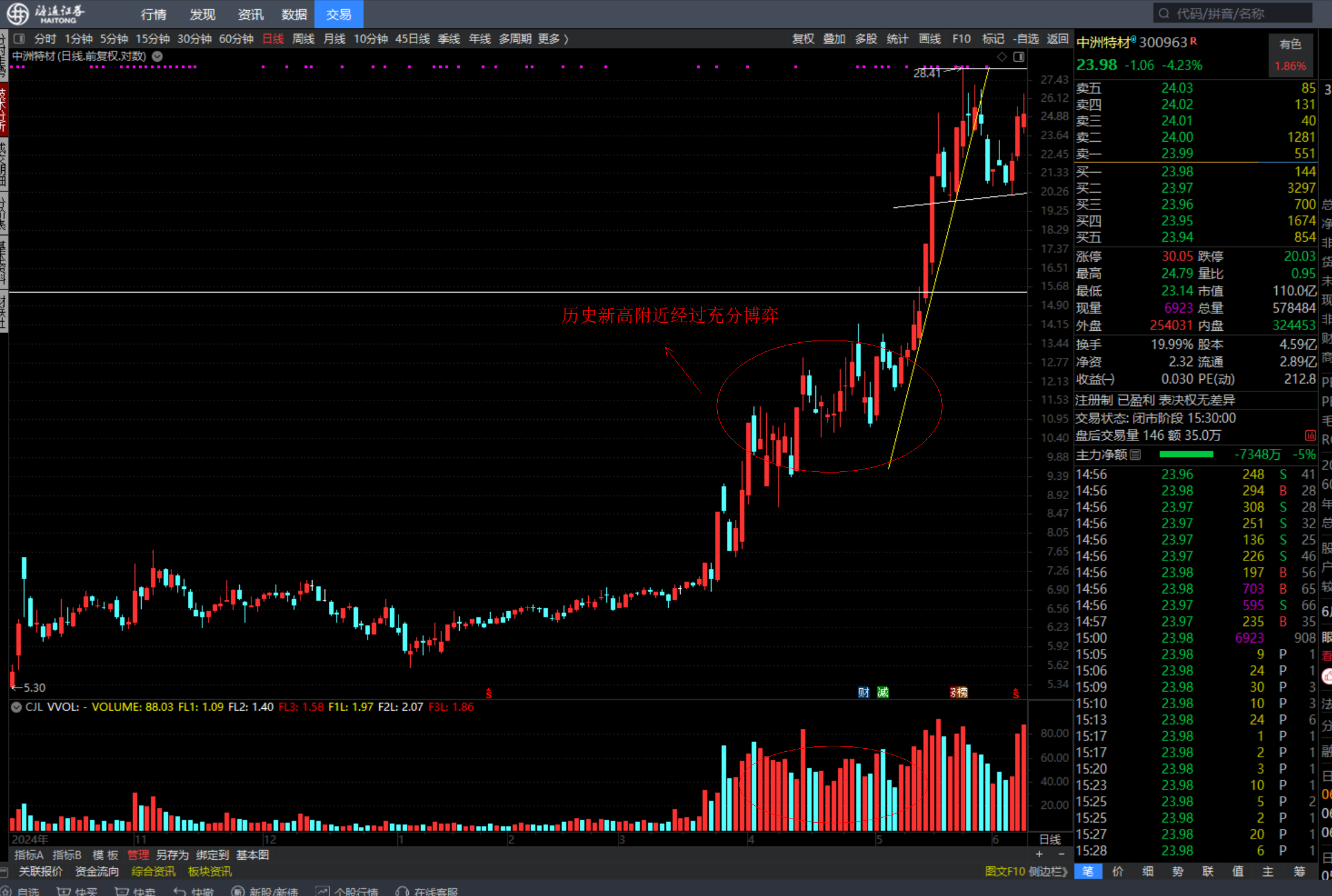The height and width of the screenshot is (896, 1332).
Task: Open the 数据 top menu
Action: point(294,14)
